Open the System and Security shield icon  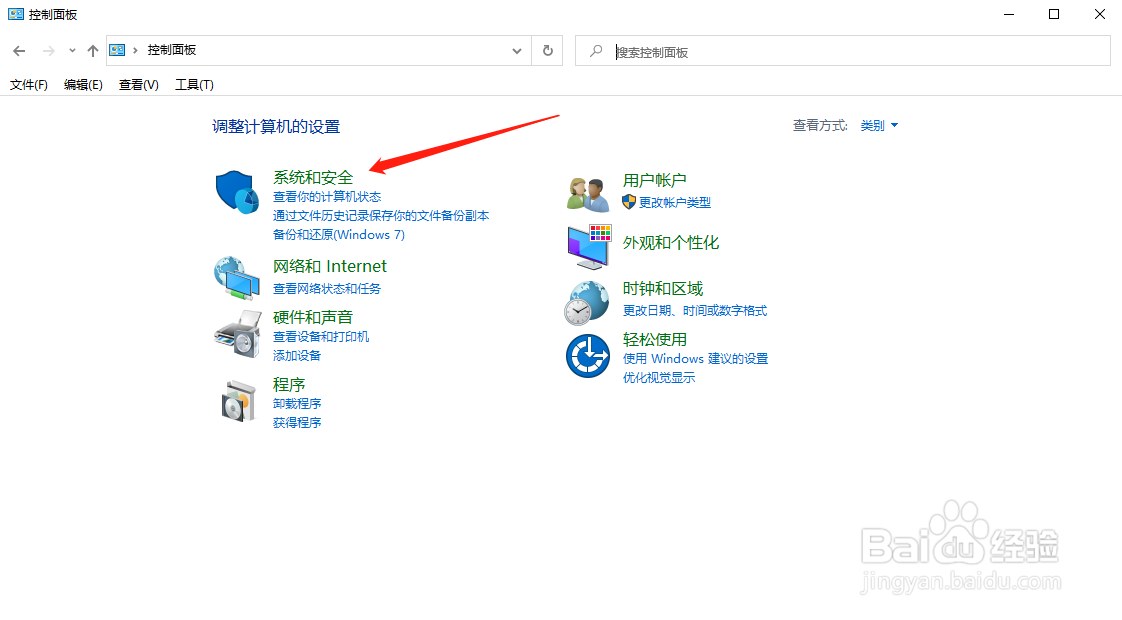[237, 192]
